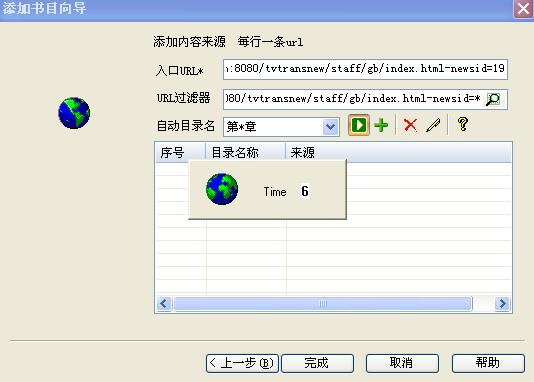Click the 上一步(B) back button
This screenshot has height=382, width=534.
click(x=242, y=363)
